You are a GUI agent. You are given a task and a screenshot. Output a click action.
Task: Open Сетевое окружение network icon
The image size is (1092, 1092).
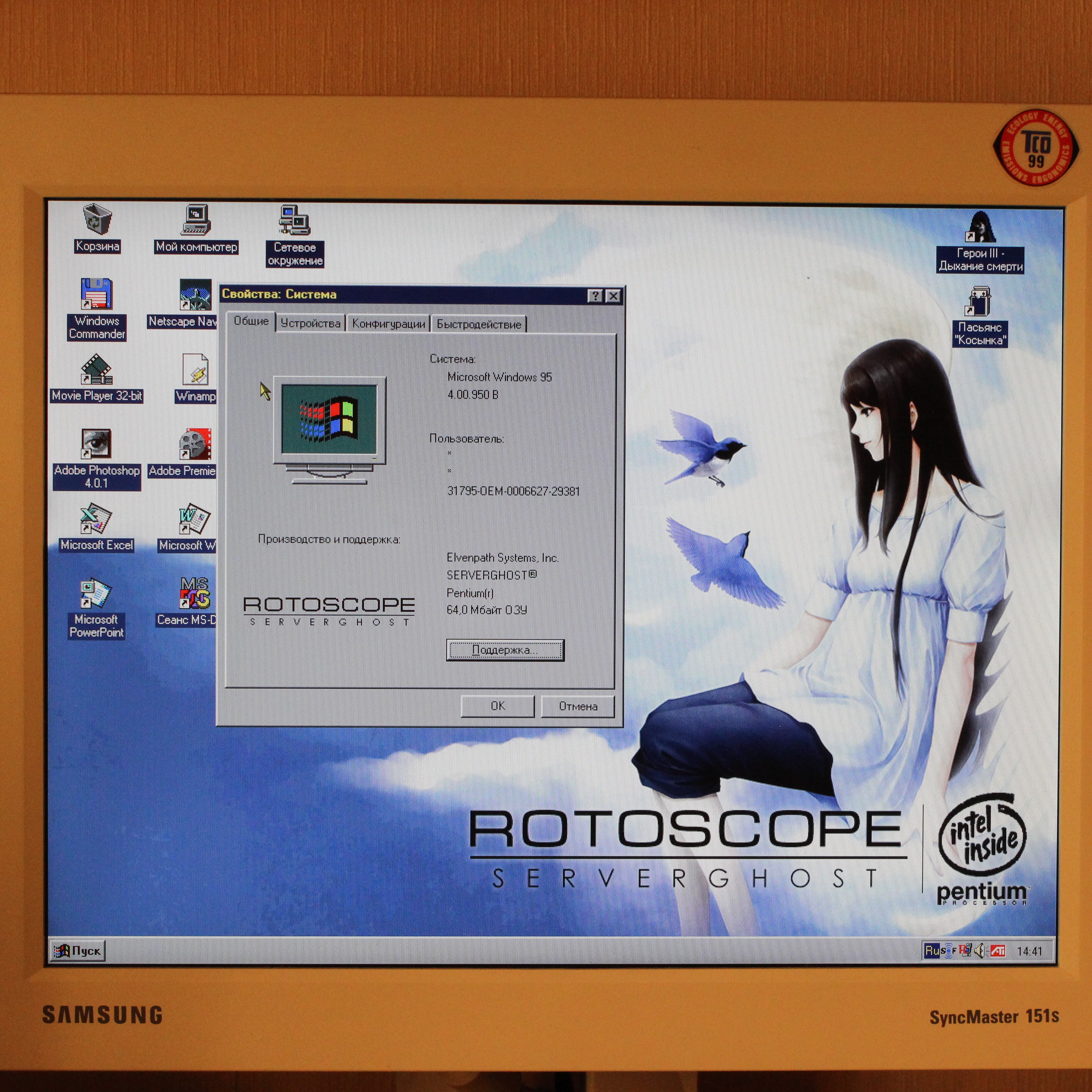pyautogui.click(x=294, y=221)
